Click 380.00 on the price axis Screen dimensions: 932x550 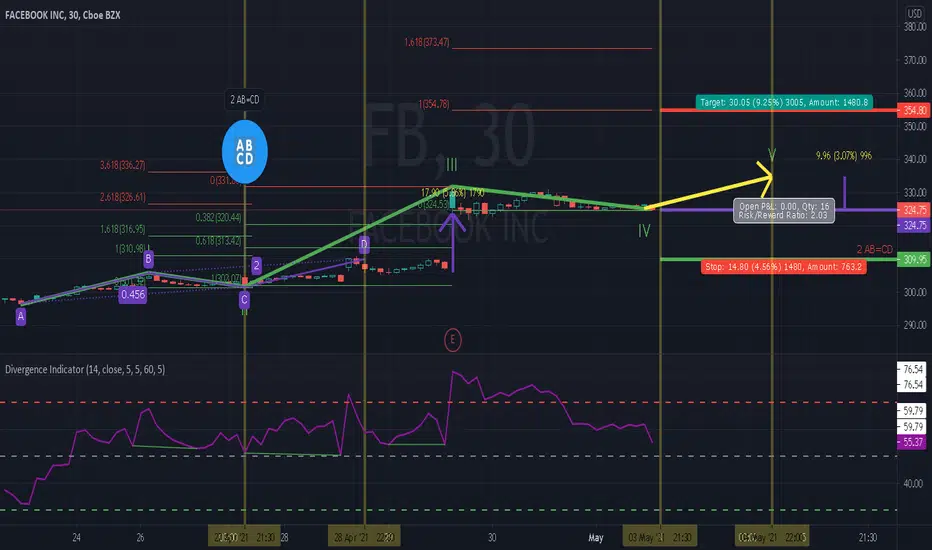point(914,27)
